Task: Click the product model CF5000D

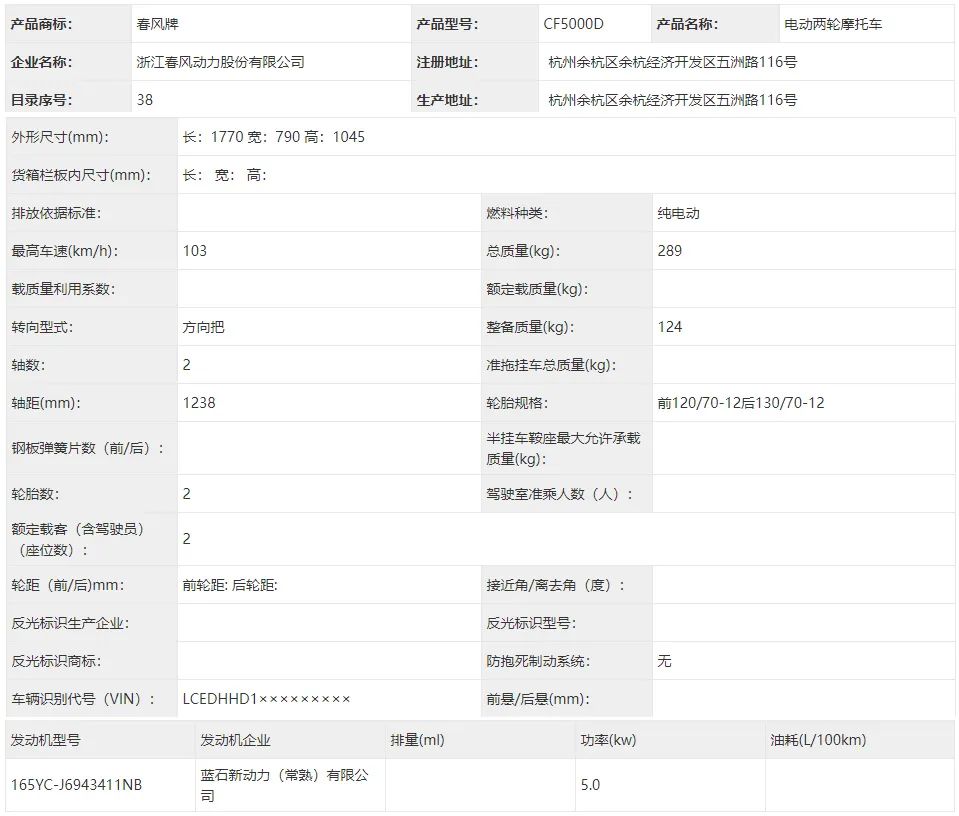Action: pos(573,24)
